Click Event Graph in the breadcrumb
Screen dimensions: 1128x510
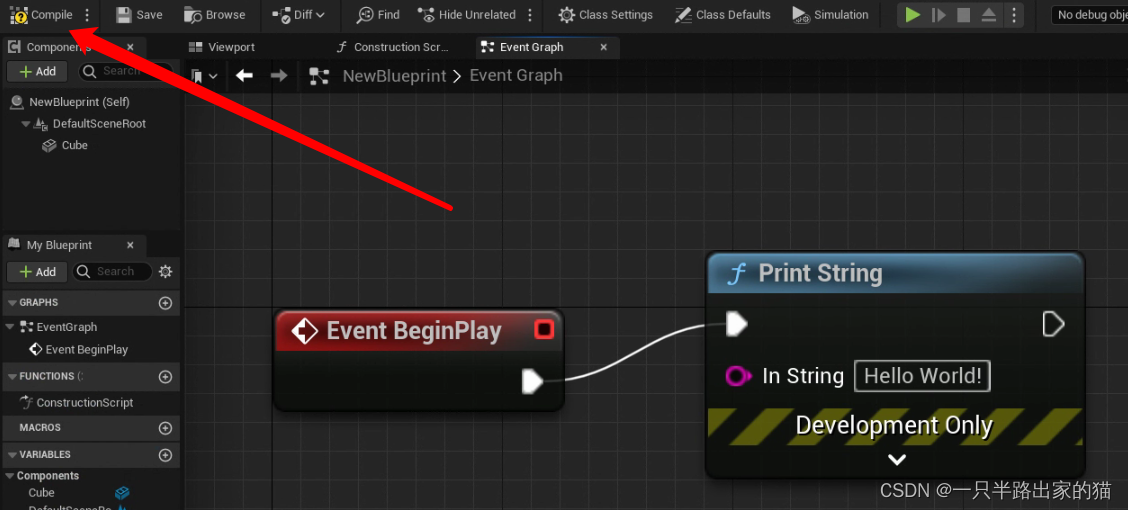(516, 76)
